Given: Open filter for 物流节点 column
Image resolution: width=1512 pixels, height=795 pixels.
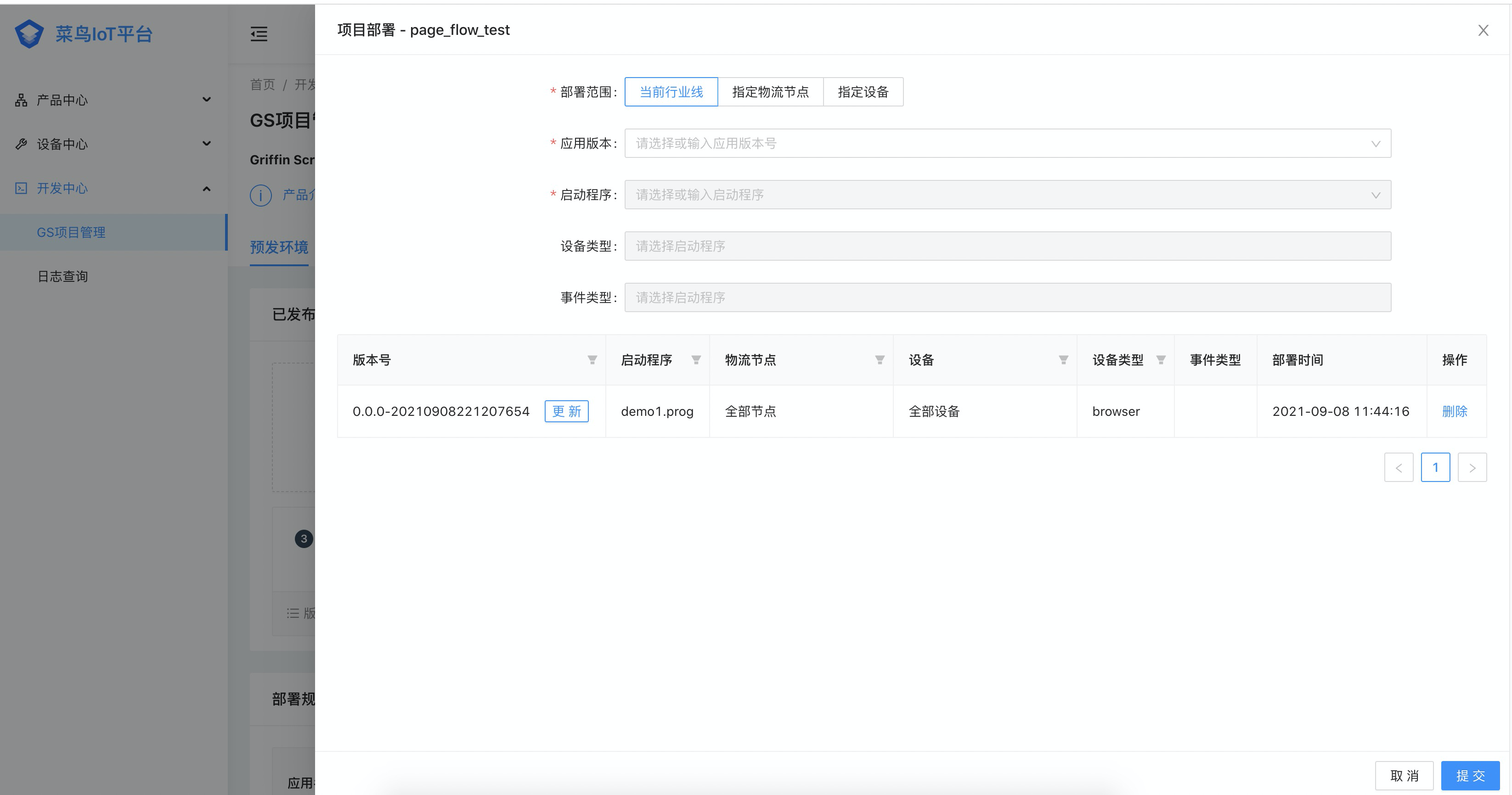Looking at the screenshot, I should [879, 360].
